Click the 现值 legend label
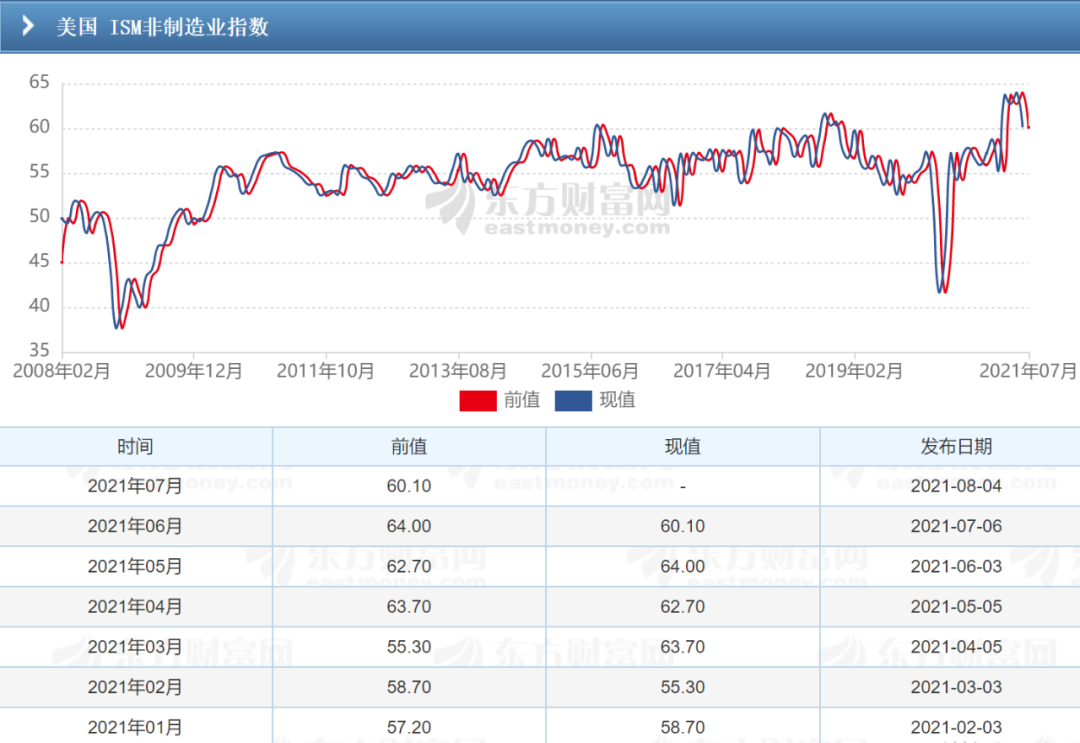Screen dimensions: 1080x743 click(617, 400)
